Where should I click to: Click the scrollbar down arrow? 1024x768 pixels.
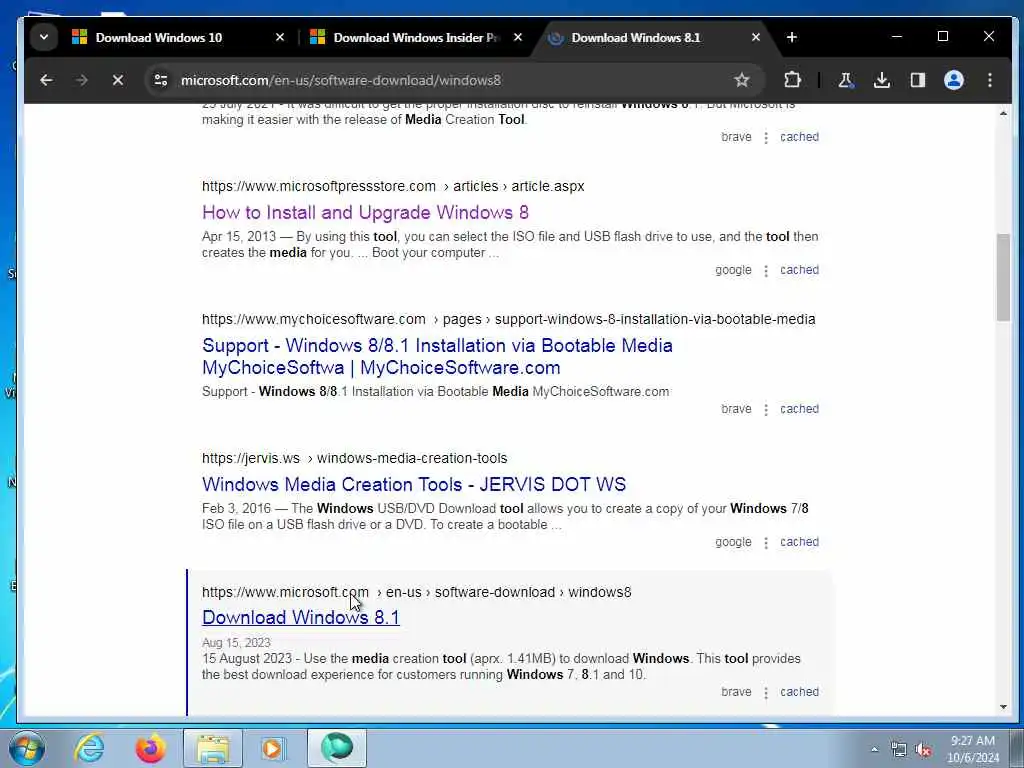point(1003,707)
